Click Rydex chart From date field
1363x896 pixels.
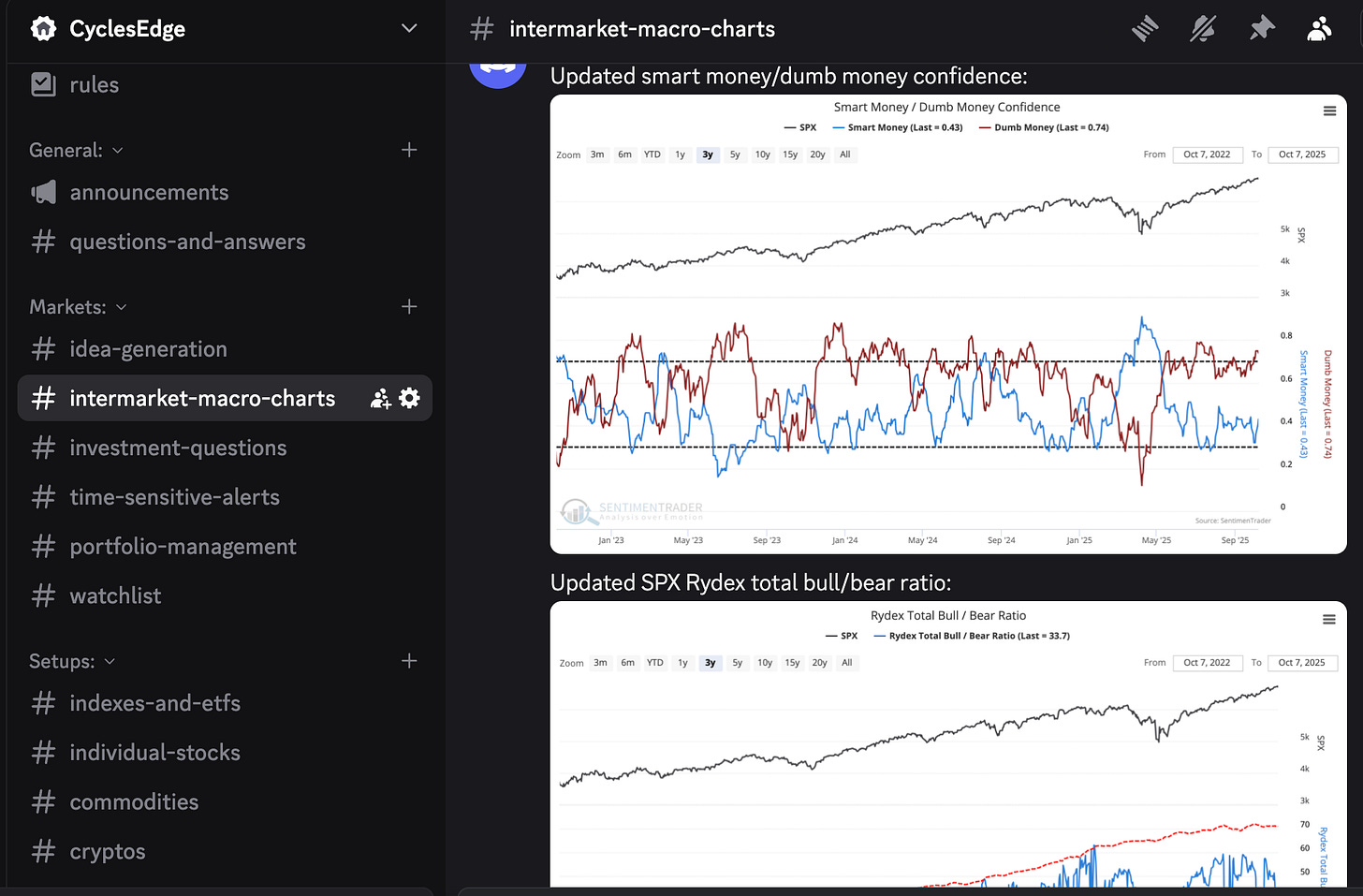1208,663
